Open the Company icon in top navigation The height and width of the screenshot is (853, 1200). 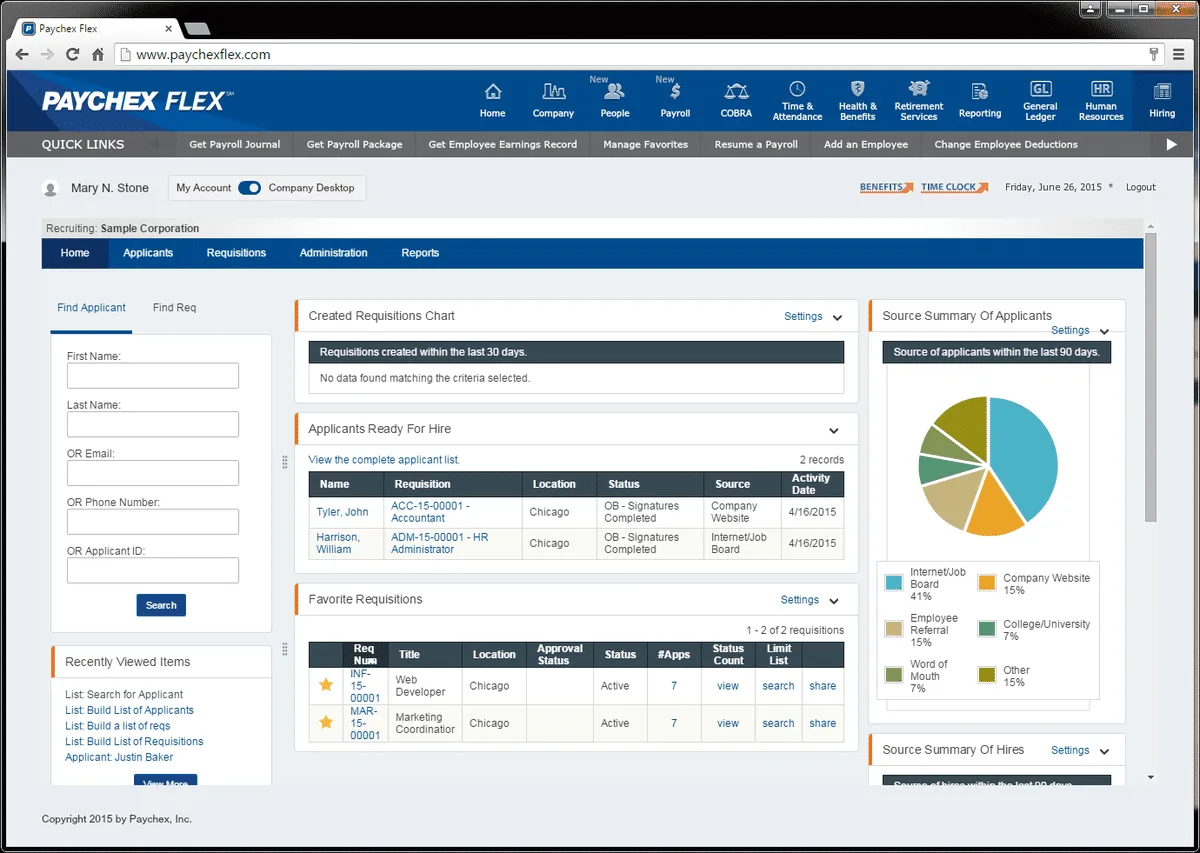pos(553,91)
